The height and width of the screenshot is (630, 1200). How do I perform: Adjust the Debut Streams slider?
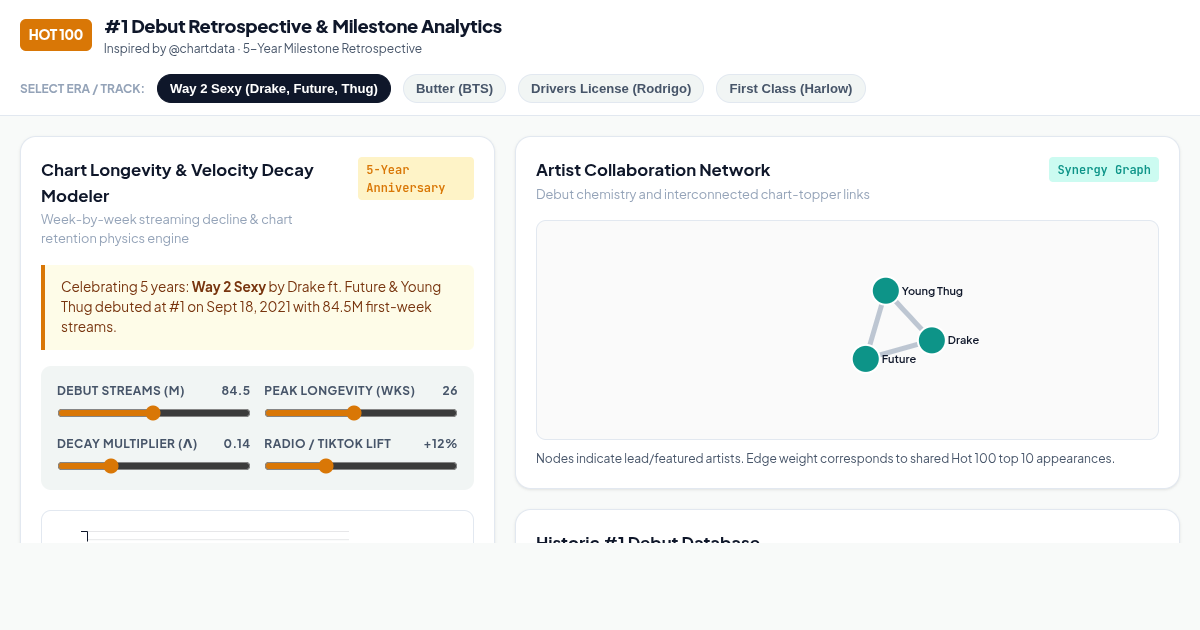coord(154,413)
